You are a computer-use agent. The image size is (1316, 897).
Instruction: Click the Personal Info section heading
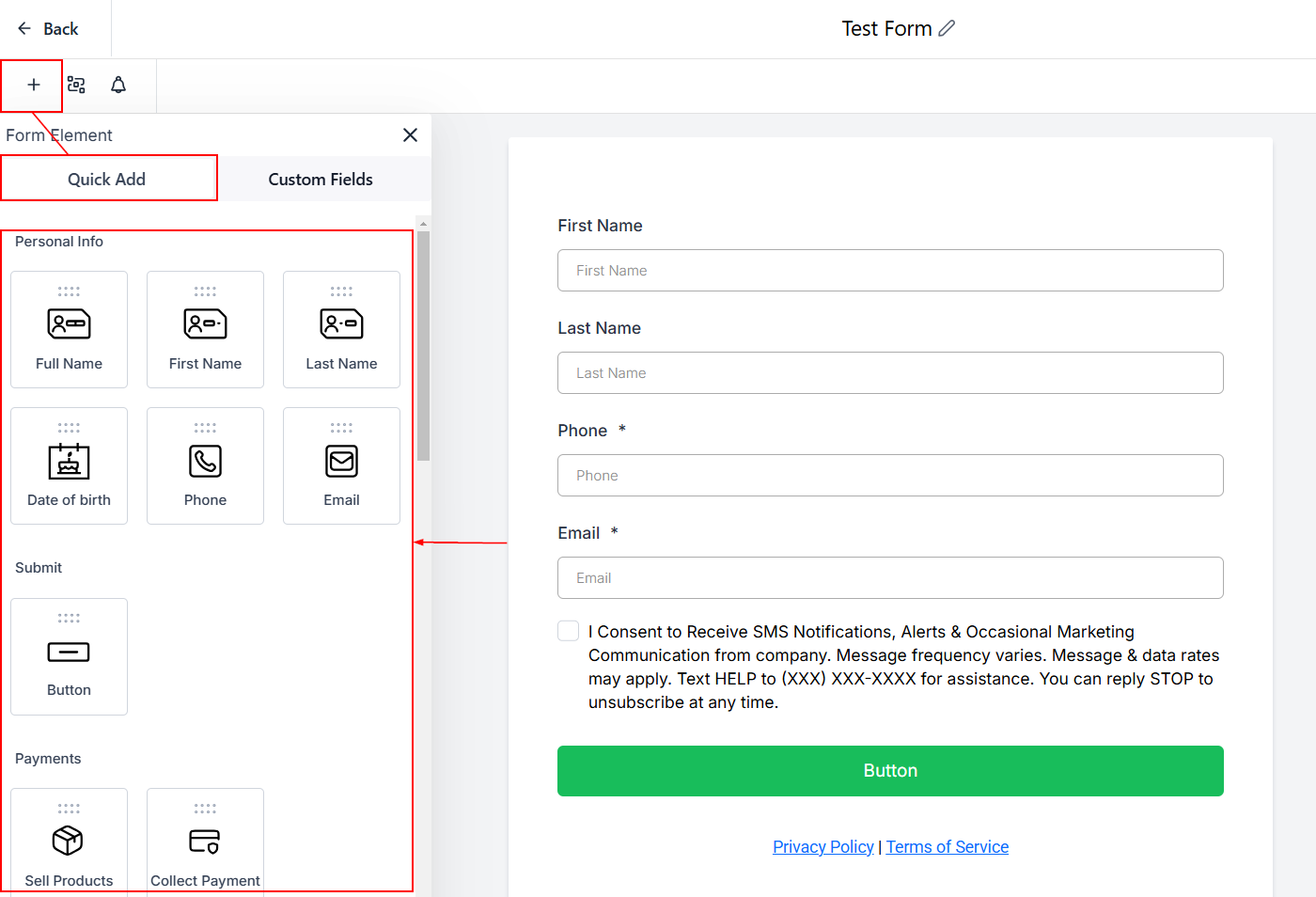click(x=59, y=242)
